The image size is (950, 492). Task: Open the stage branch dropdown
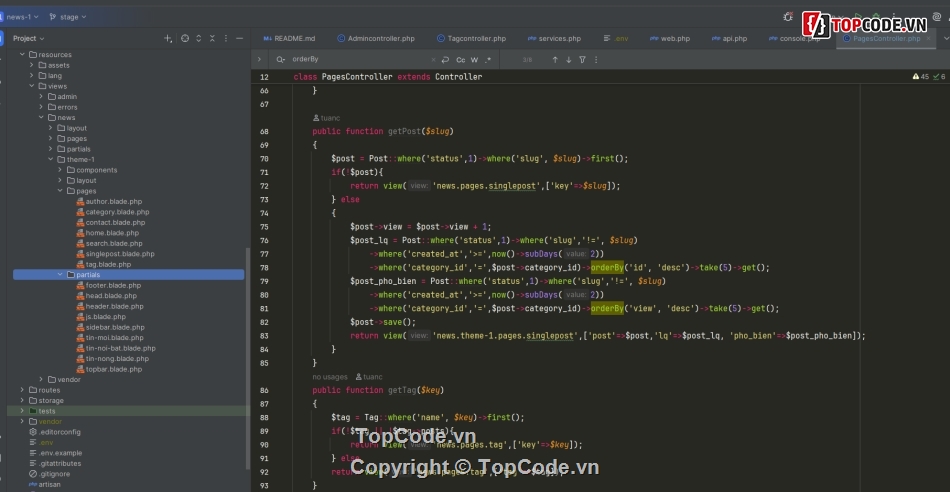pyautogui.click(x=68, y=17)
